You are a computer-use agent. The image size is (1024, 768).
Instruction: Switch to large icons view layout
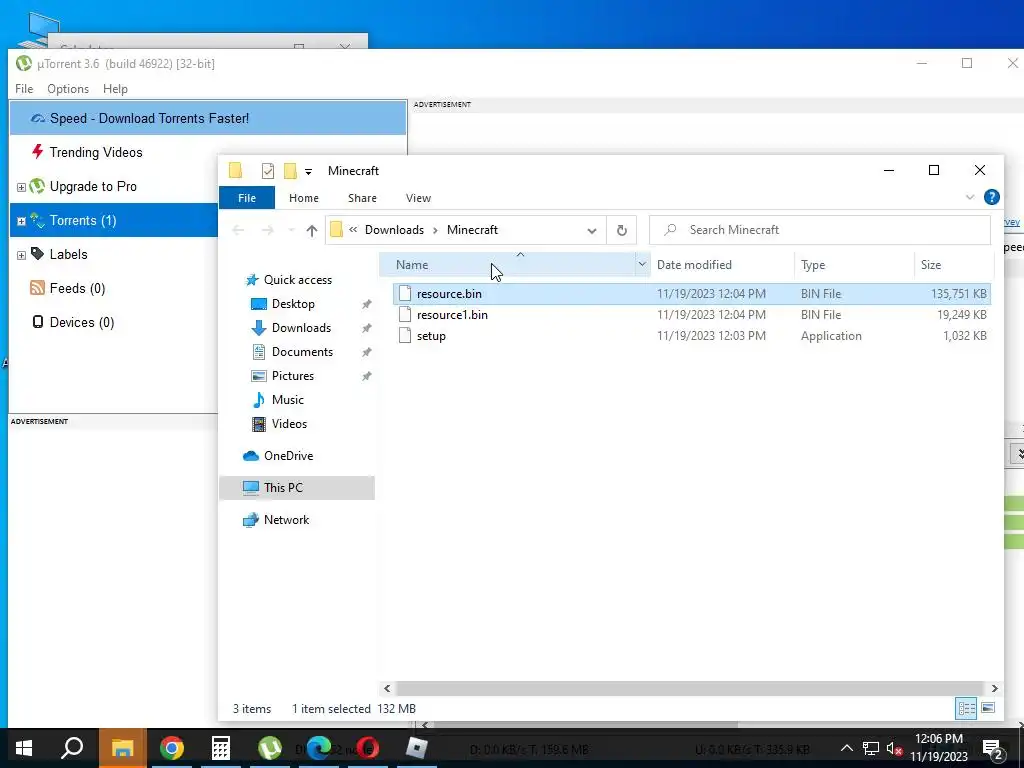coord(988,708)
